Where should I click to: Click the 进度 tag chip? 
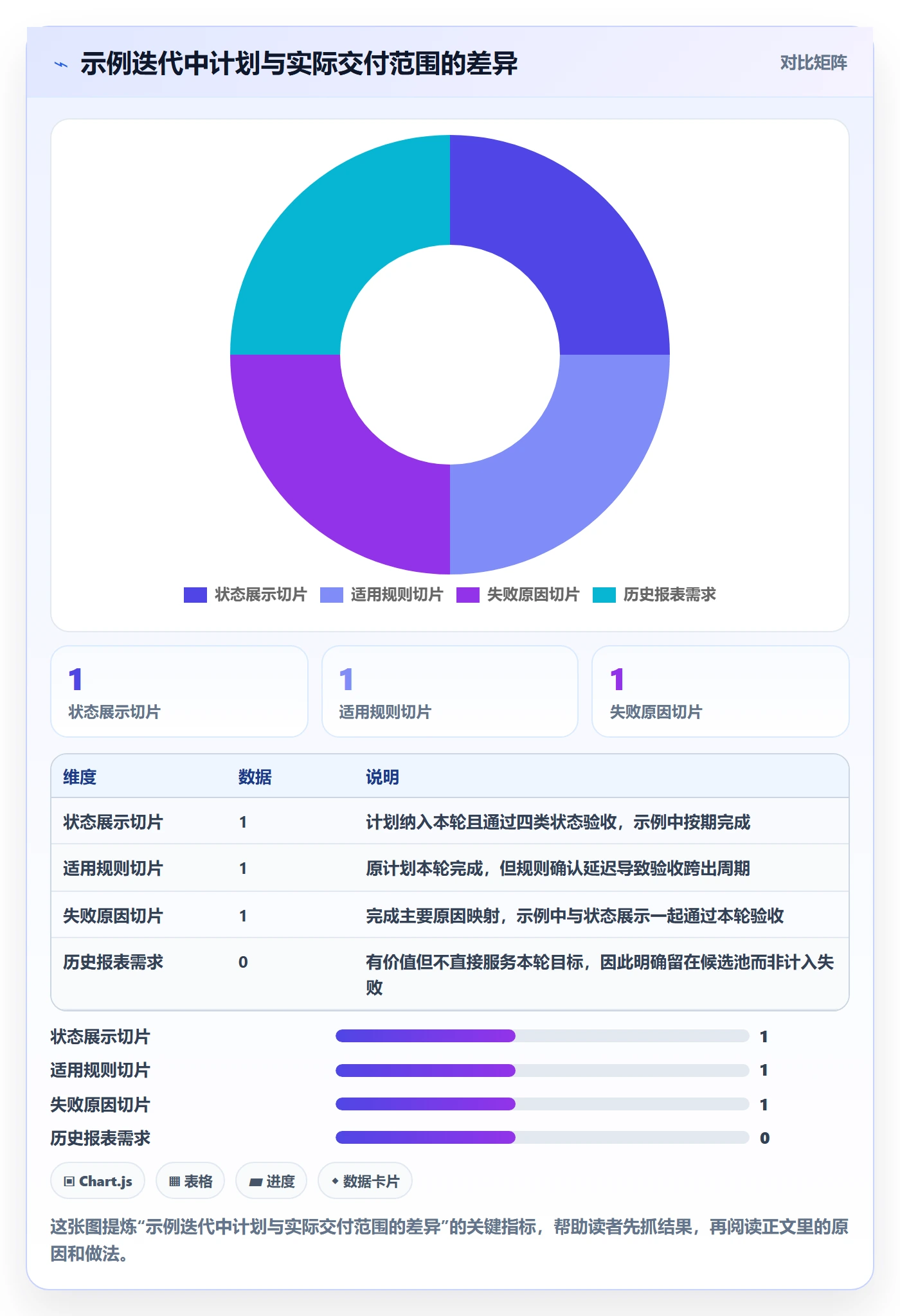[x=271, y=1181]
